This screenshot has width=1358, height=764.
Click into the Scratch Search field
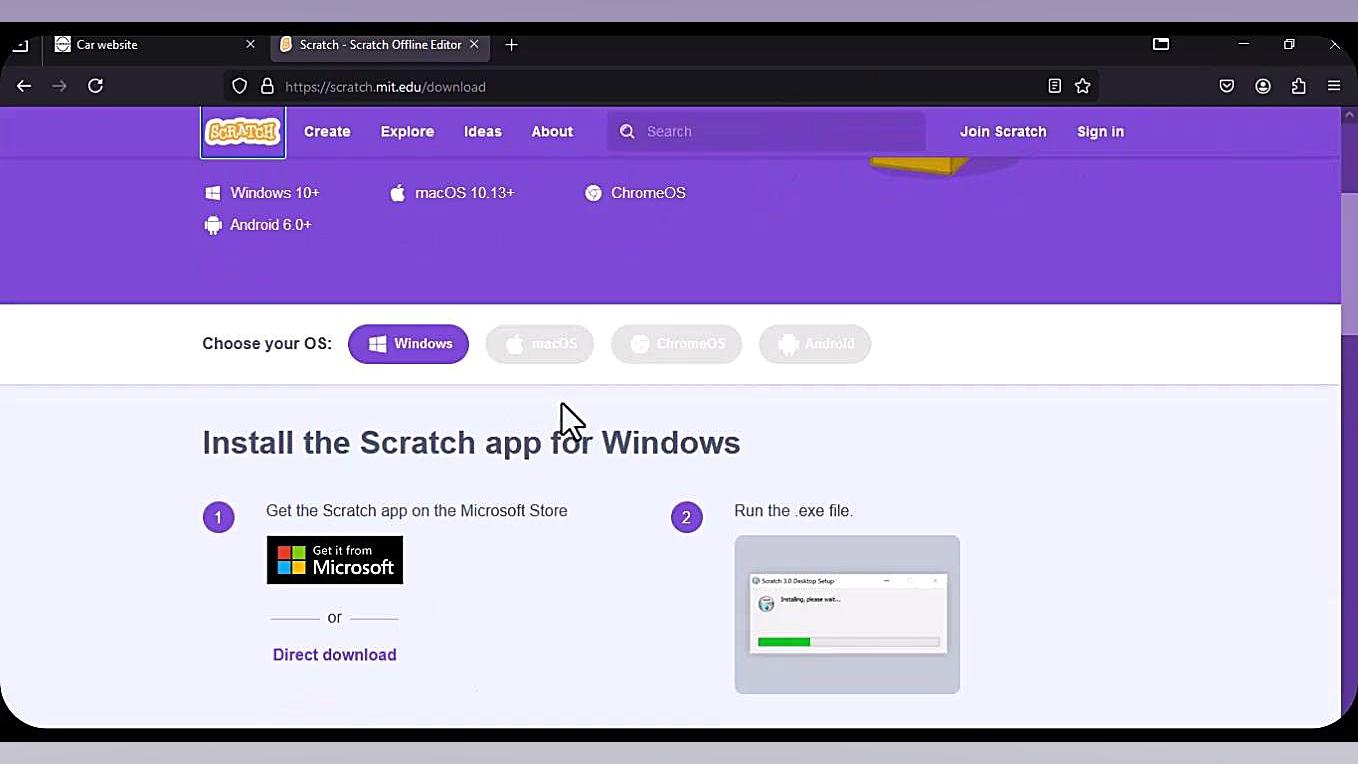pyautogui.click(x=766, y=131)
